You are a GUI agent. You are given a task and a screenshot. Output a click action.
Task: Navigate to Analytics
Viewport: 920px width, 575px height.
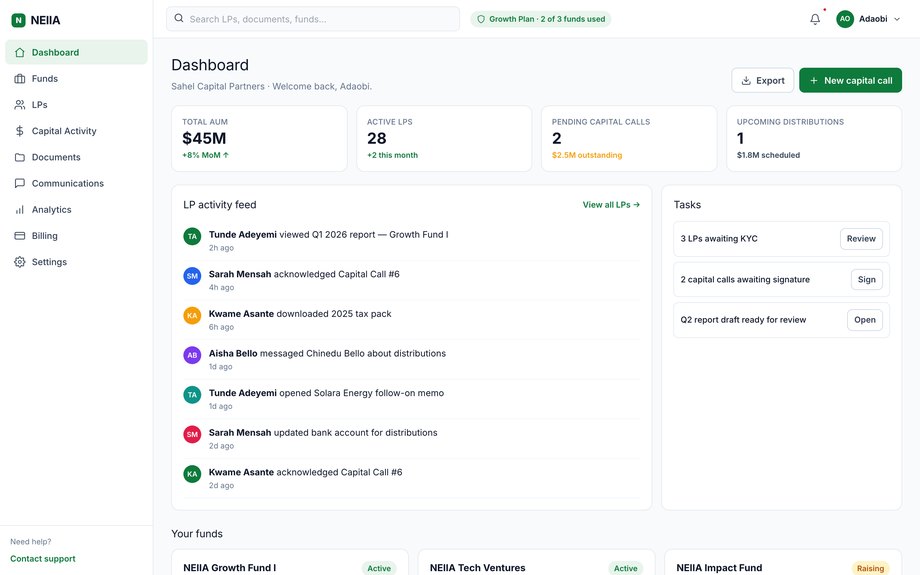pyautogui.click(x=76, y=209)
